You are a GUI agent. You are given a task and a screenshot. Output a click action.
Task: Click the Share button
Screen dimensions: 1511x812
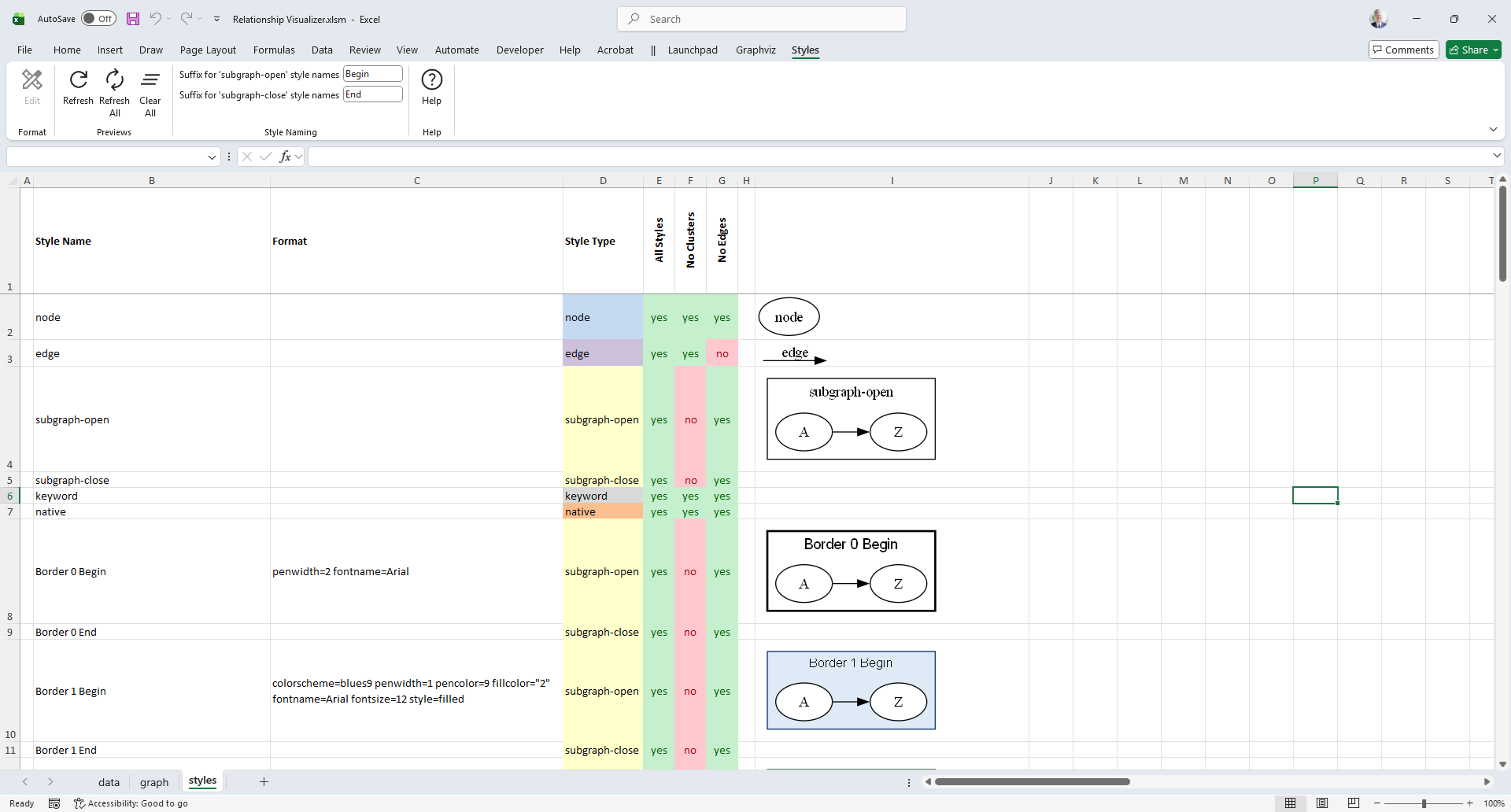1473,50
